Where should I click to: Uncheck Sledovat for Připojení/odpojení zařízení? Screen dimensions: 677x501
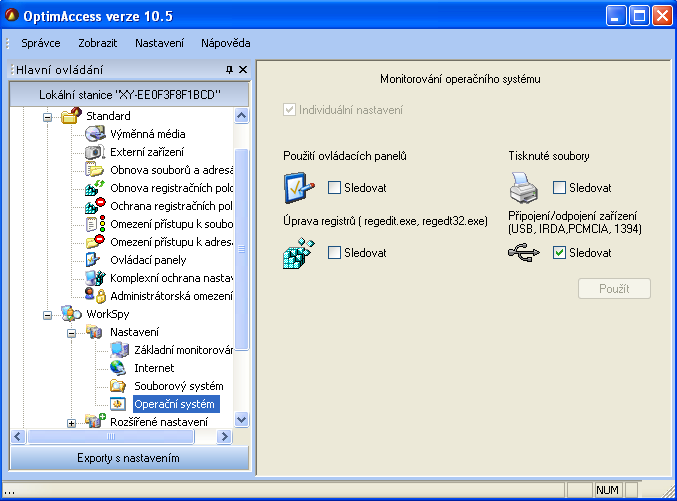[x=559, y=253]
